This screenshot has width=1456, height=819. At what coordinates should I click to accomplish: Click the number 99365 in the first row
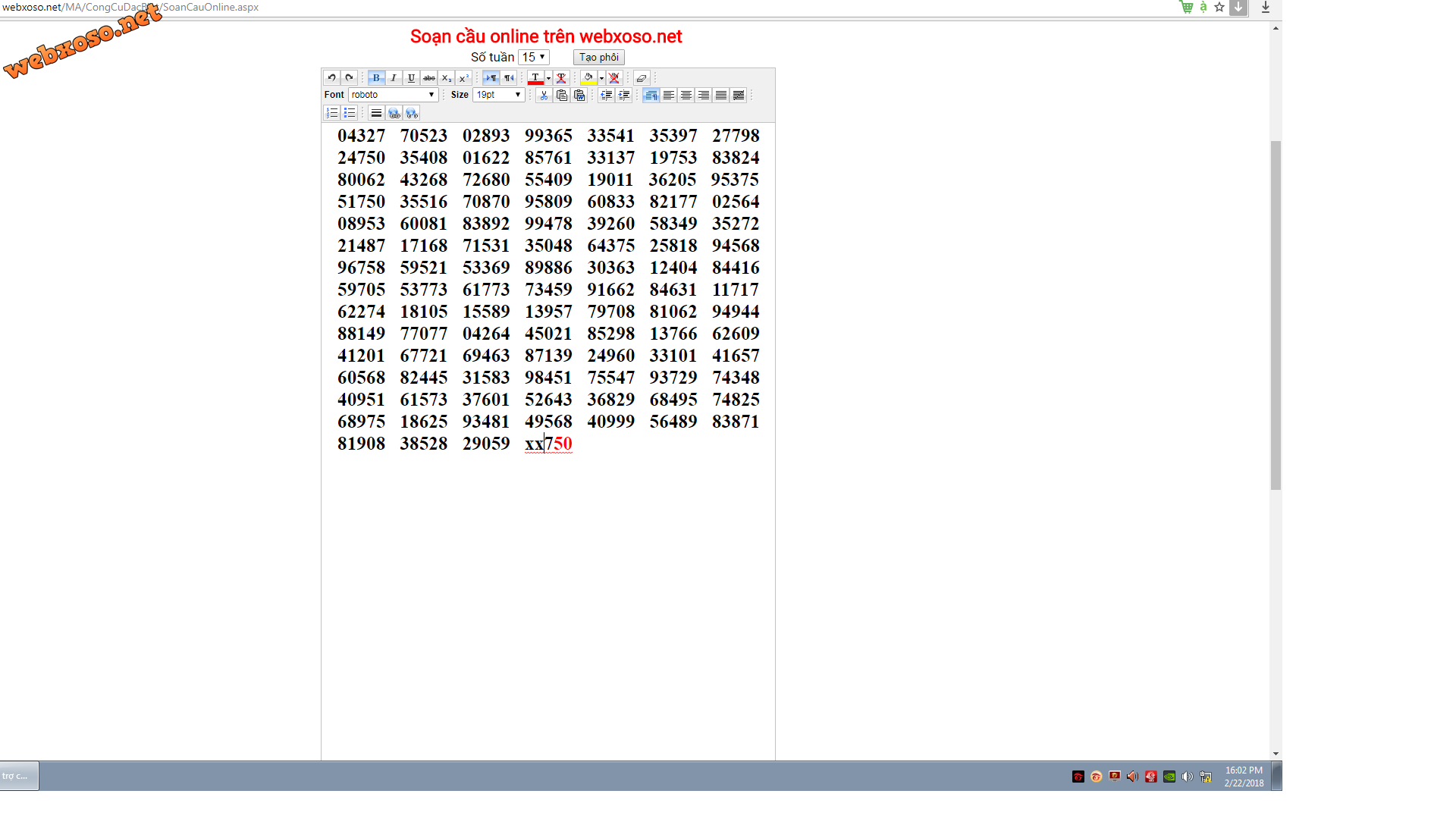548,136
